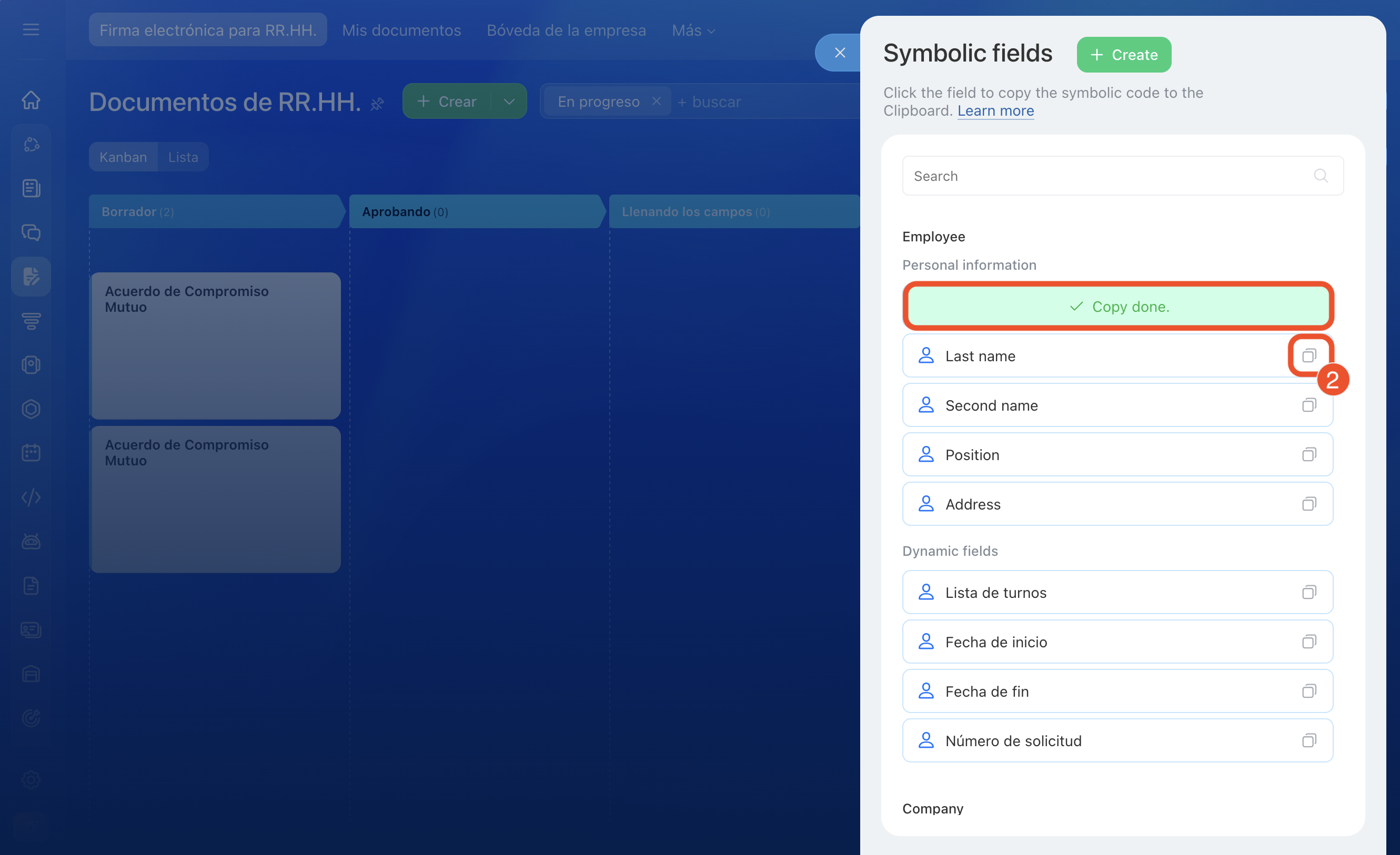Copy the Position field code icon
The image size is (1400, 855).
(1308, 455)
